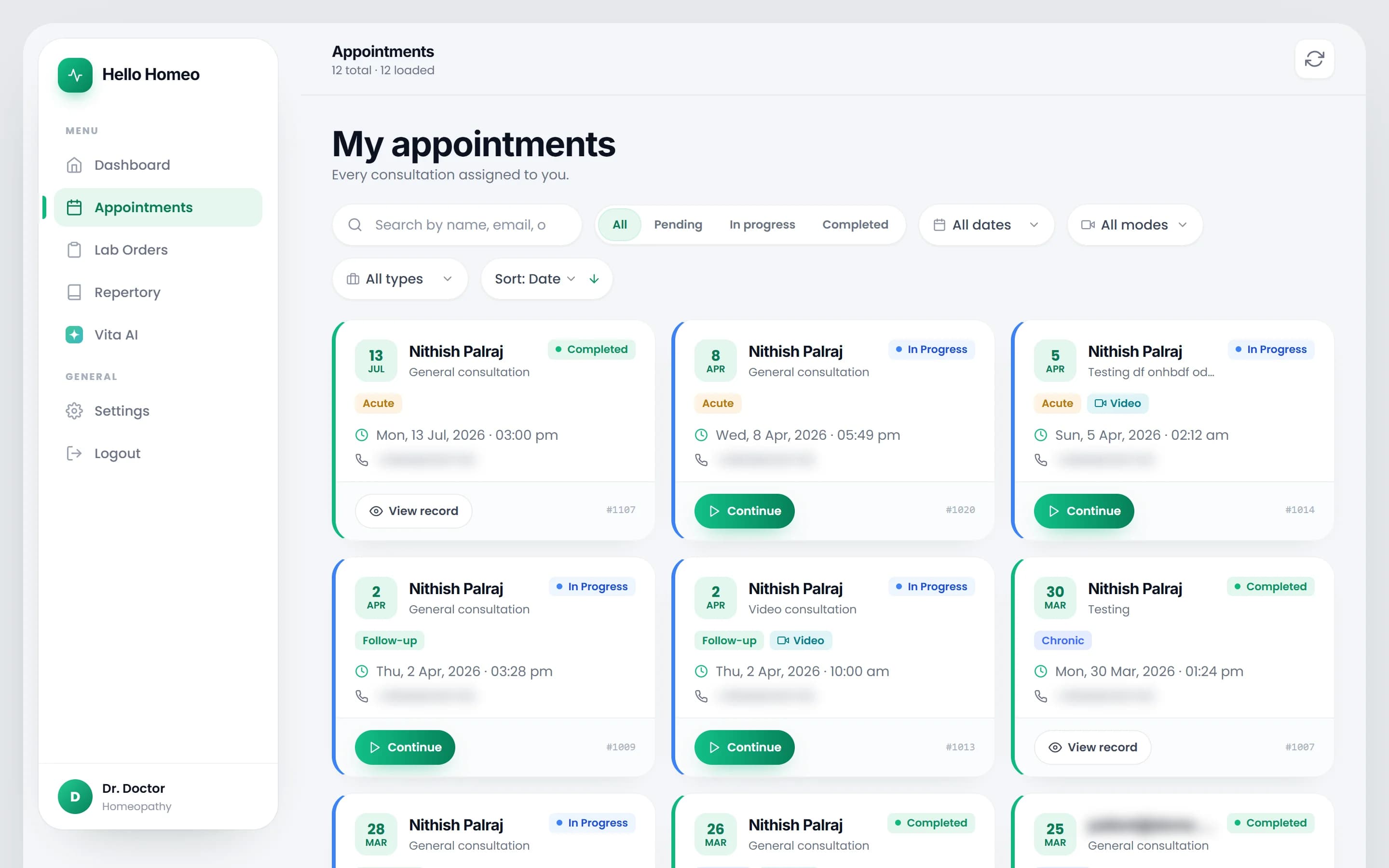Open the All modes dropdown
The width and height of the screenshot is (1389, 868).
1135,225
